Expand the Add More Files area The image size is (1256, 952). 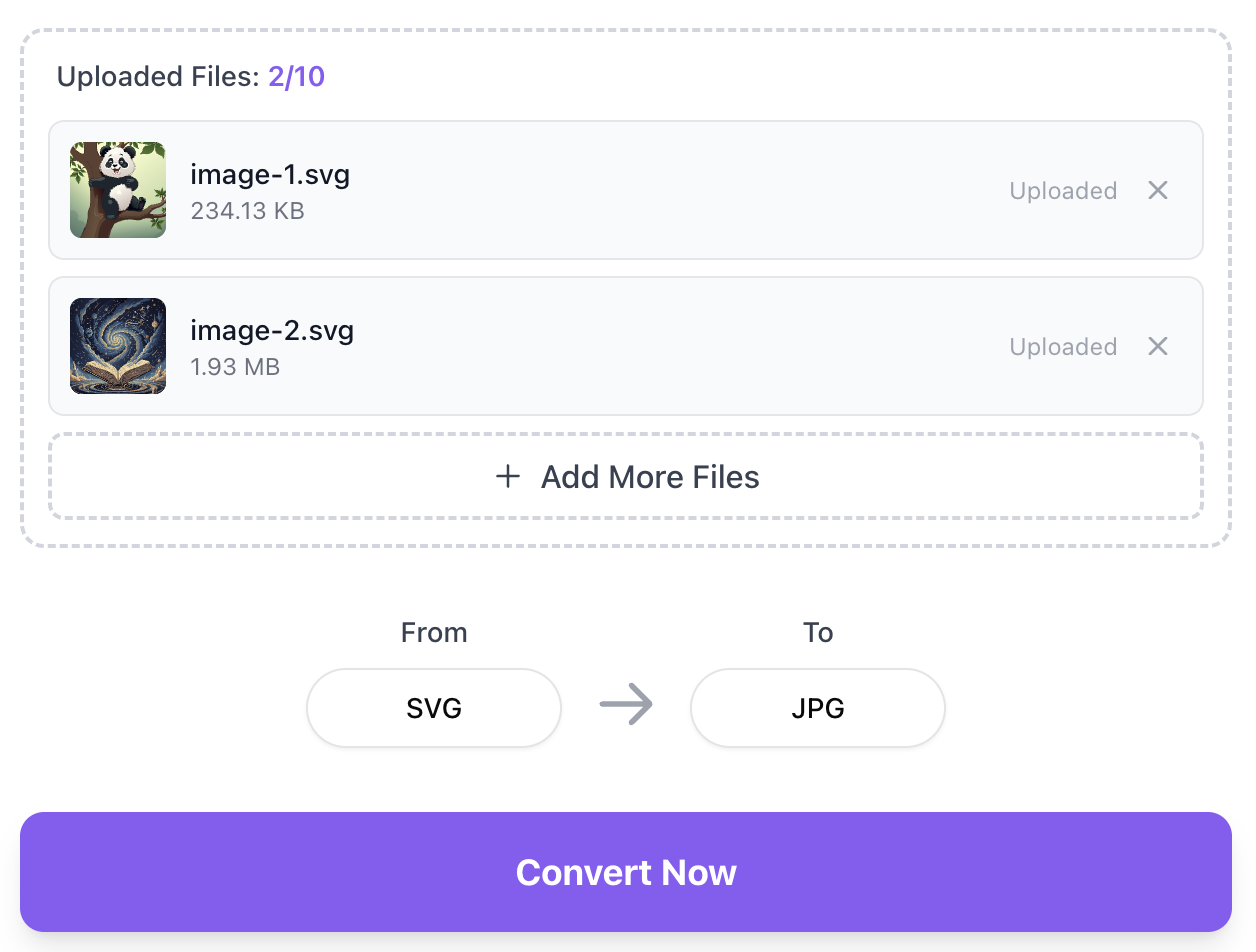626,477
